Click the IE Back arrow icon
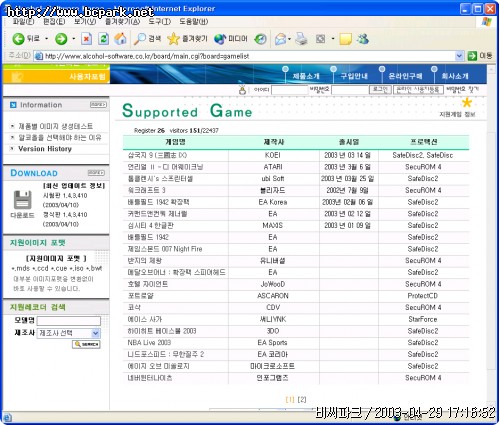The image size is (500, 425). point(18,39)
